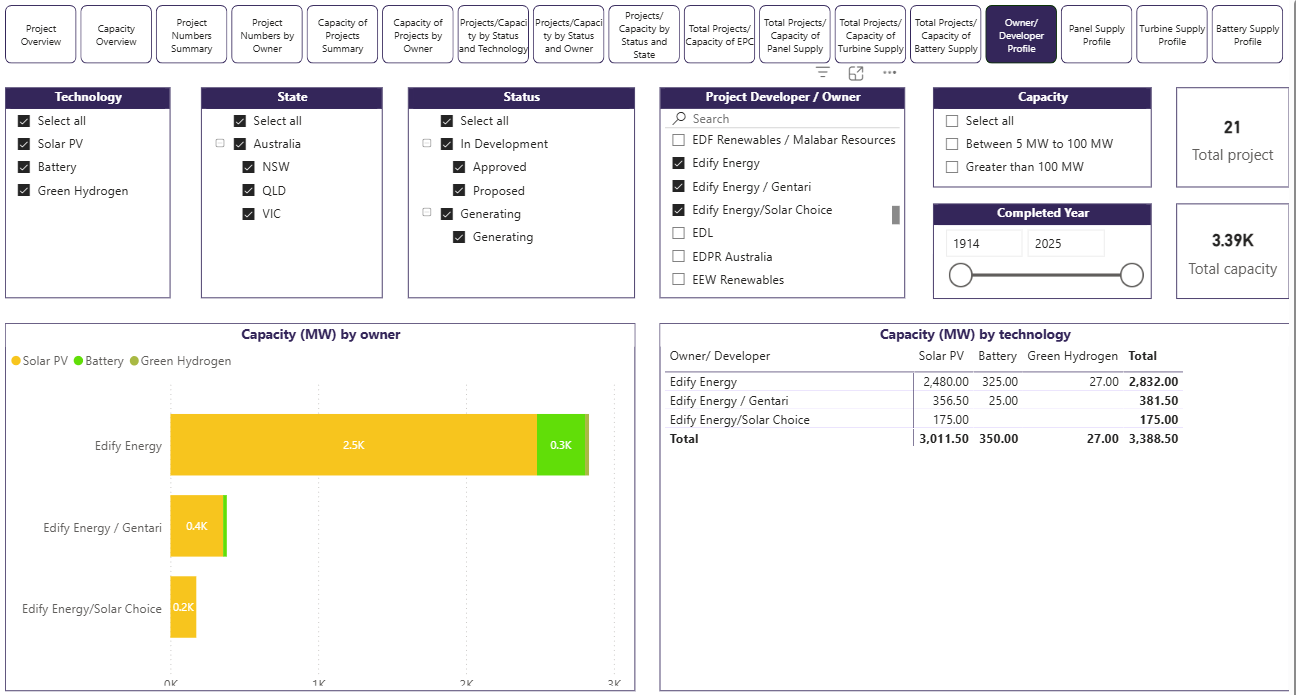Go to Project Numbers by Owner page
The image size is (1296, 695).
coord(267,35)
